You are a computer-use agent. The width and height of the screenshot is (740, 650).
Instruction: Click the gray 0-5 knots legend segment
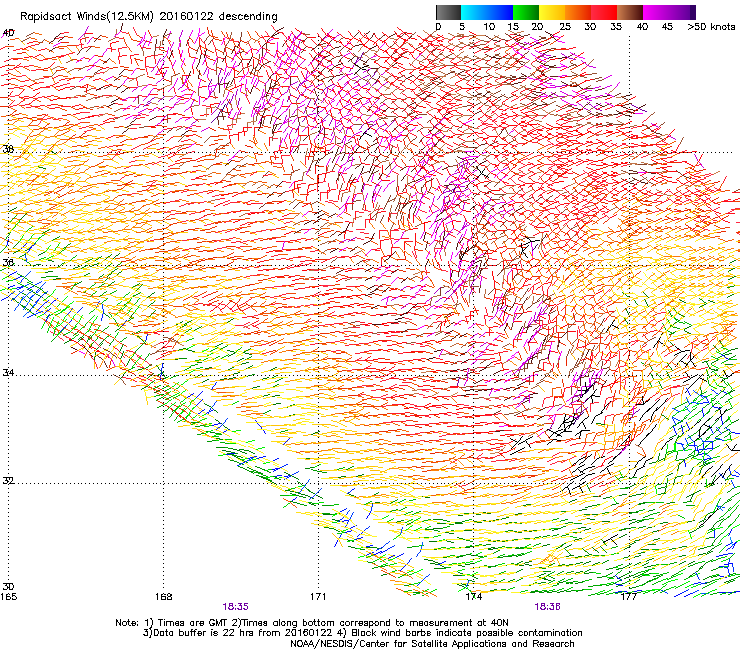tap(448, 12)
